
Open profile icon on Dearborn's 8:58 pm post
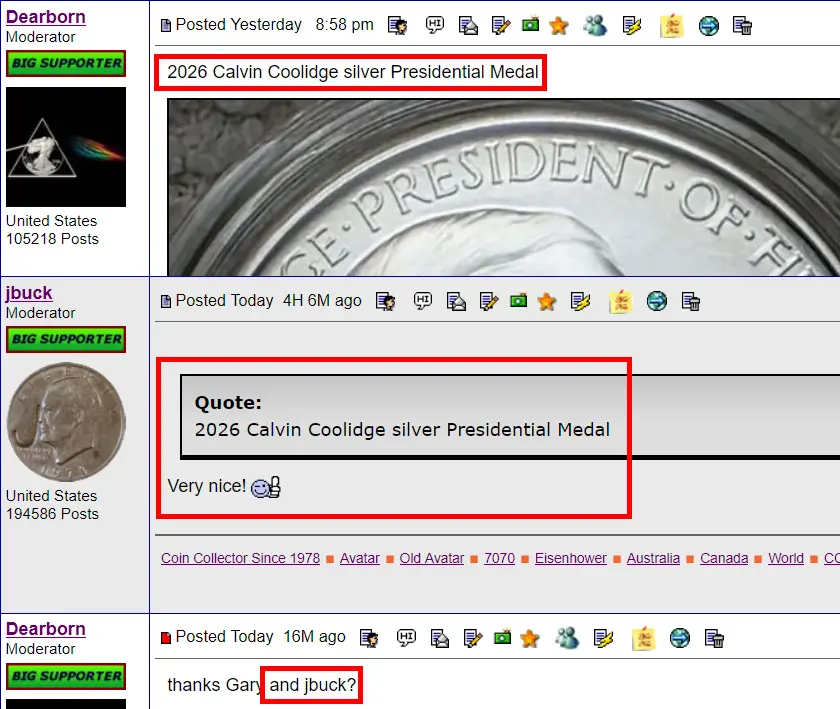(x=398, y=25)
